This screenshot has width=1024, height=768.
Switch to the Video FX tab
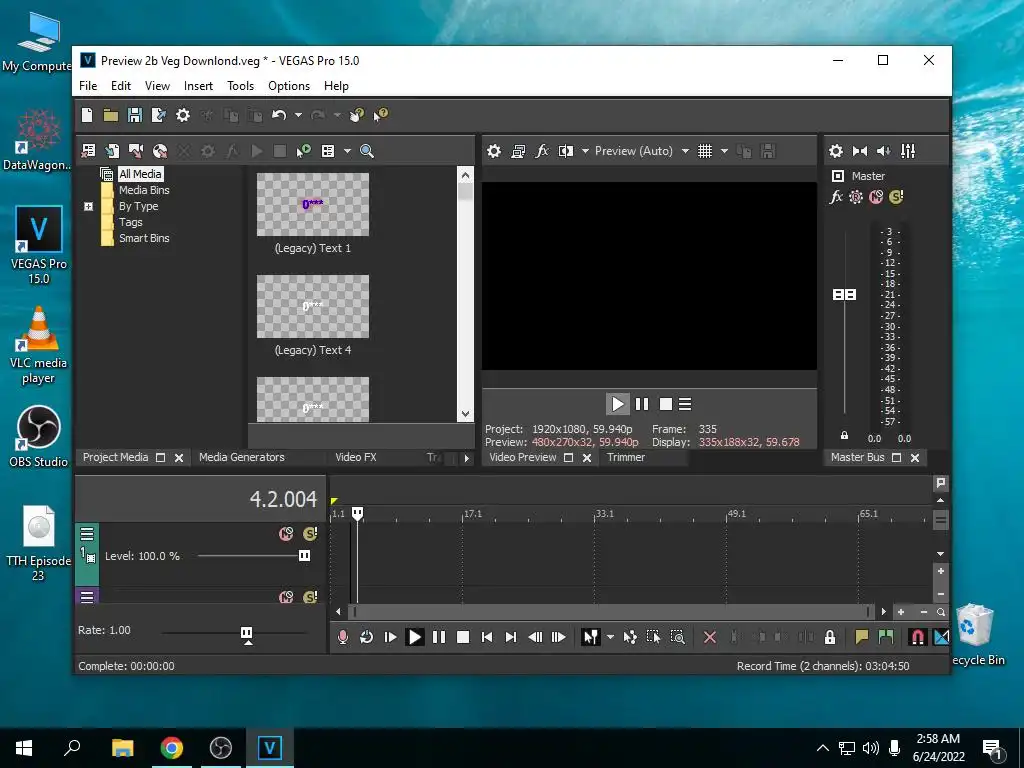pos(356,457)
